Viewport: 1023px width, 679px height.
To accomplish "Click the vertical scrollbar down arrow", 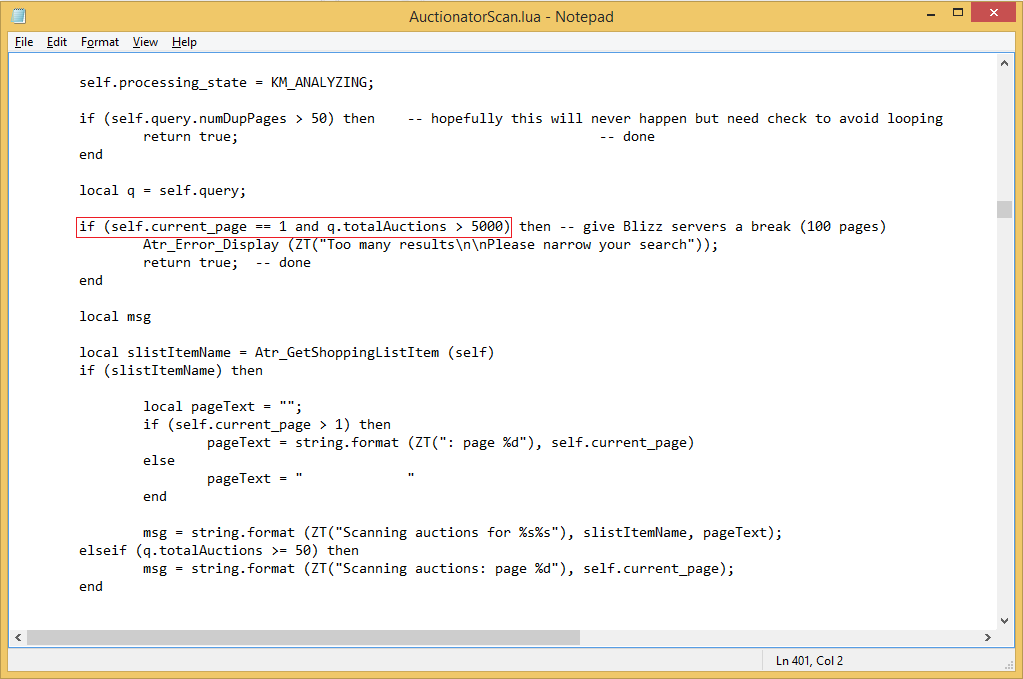I will tap(1004, 621).
